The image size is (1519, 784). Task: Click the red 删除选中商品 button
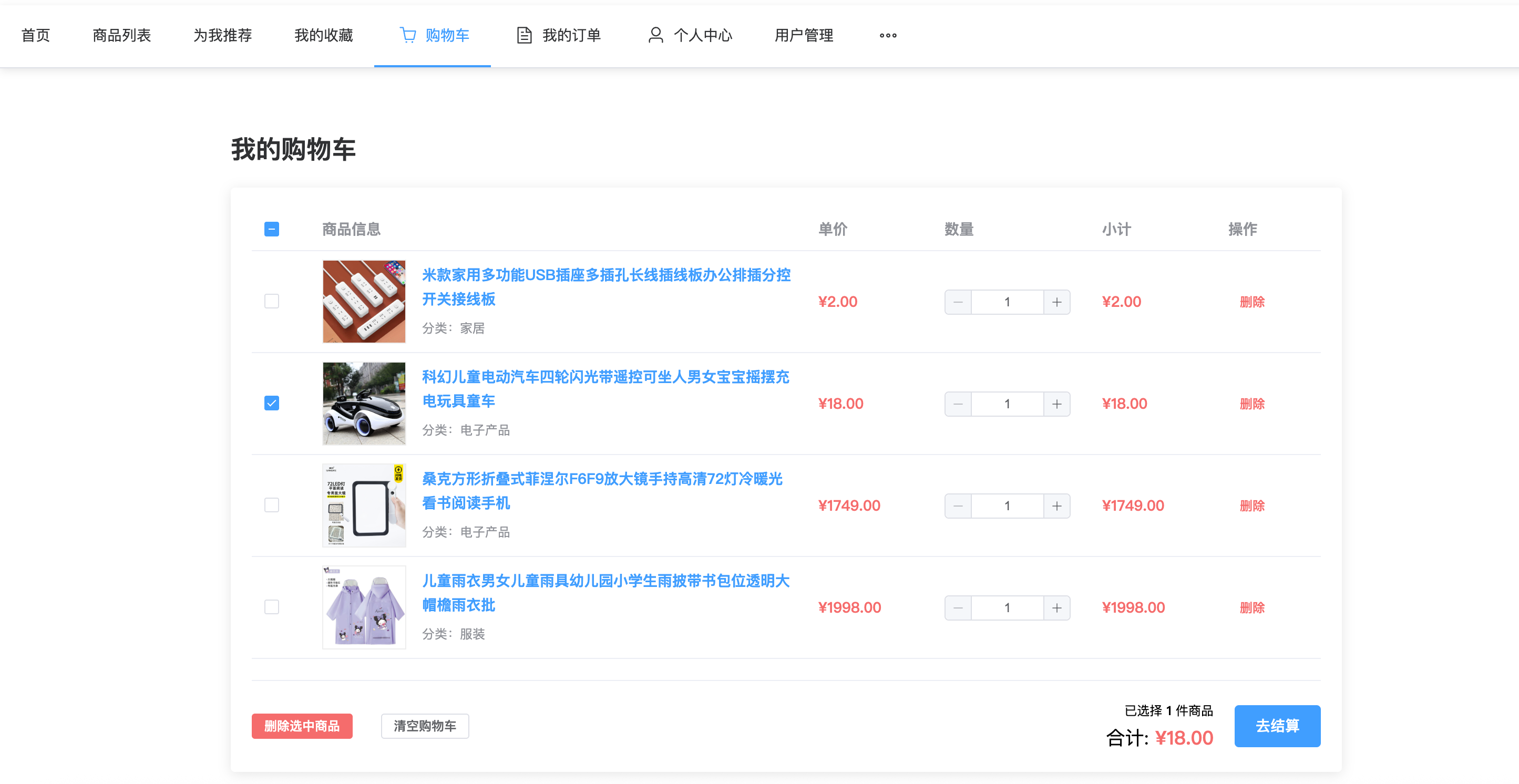pyautogui.click(x=301, y=726)
